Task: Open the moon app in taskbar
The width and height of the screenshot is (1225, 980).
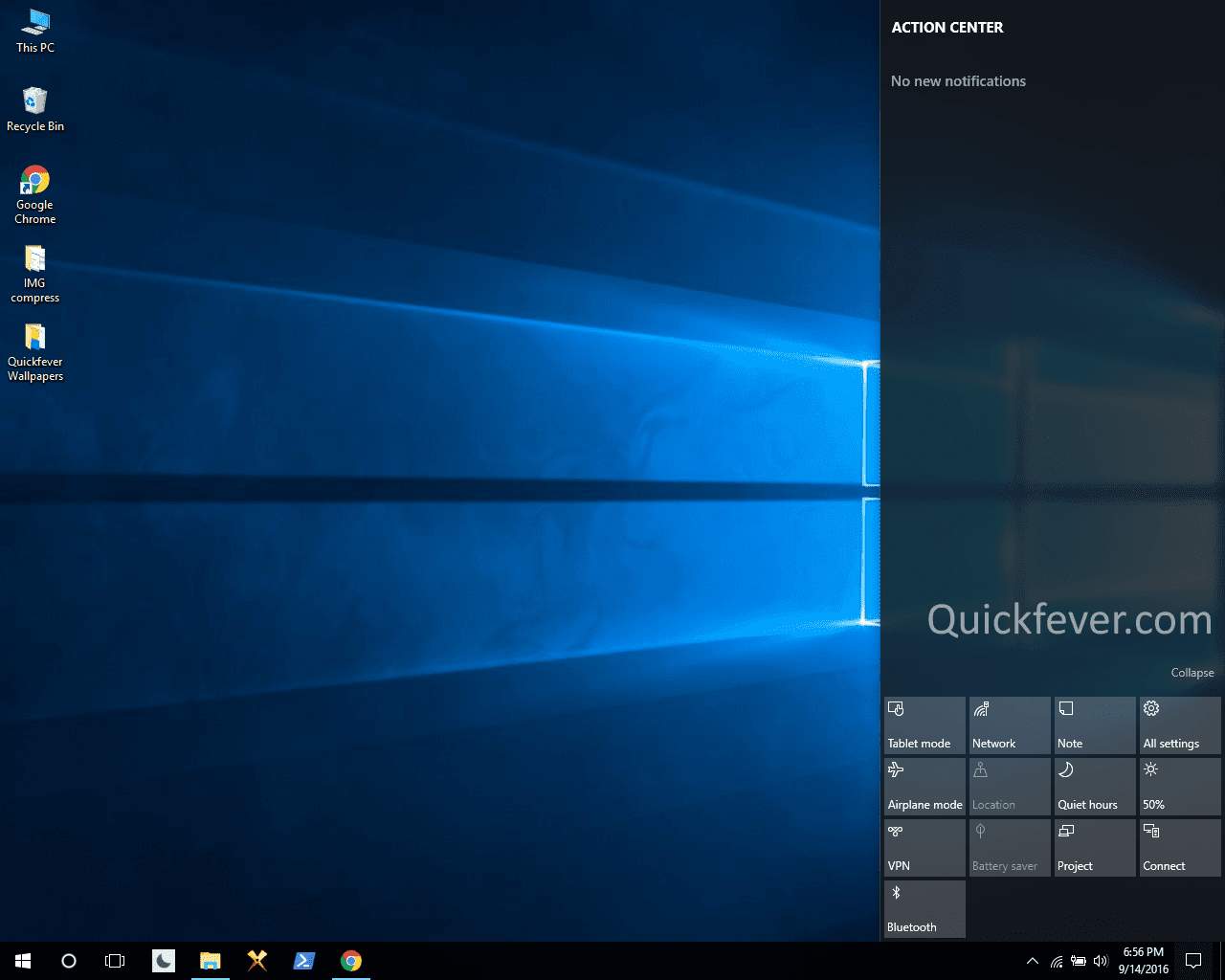Action: [164, 961]
